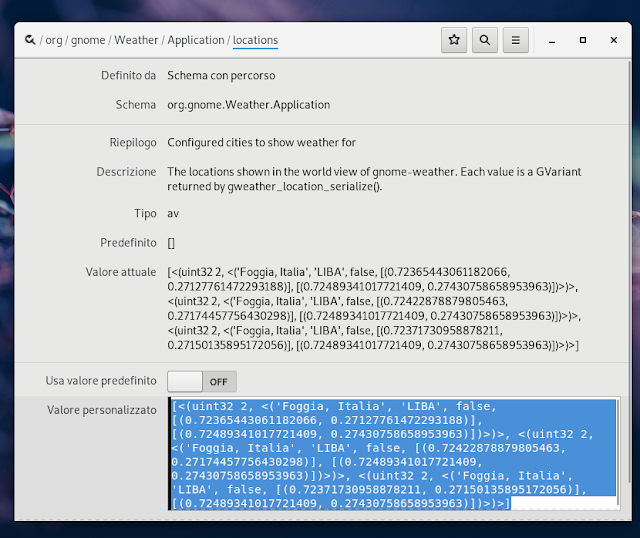Image resolution: width=640 pixels, height=538 pixels.
Task: Click the description text about gweather_location_serialize
Action: (x=374, y=179)
